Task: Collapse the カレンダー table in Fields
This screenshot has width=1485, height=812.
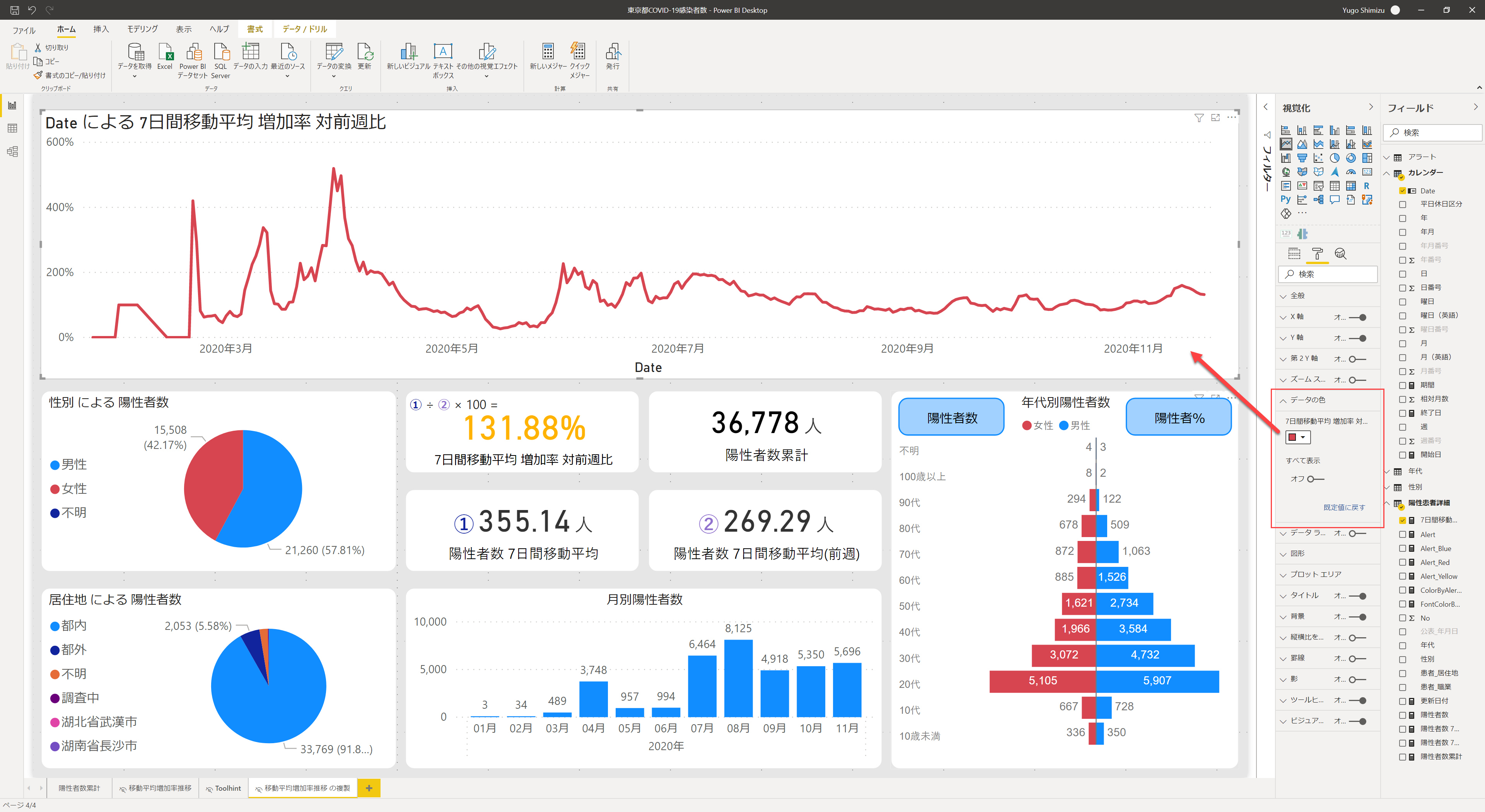Action: click(x=1386, y=173)
